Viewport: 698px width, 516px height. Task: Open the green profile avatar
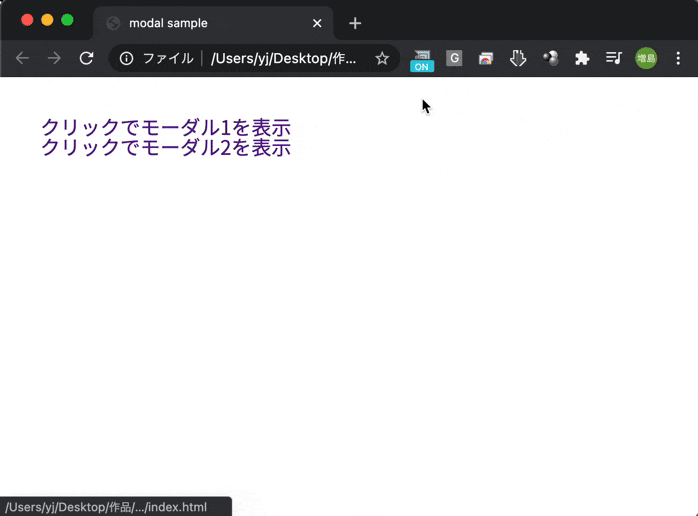pos(646,58)
